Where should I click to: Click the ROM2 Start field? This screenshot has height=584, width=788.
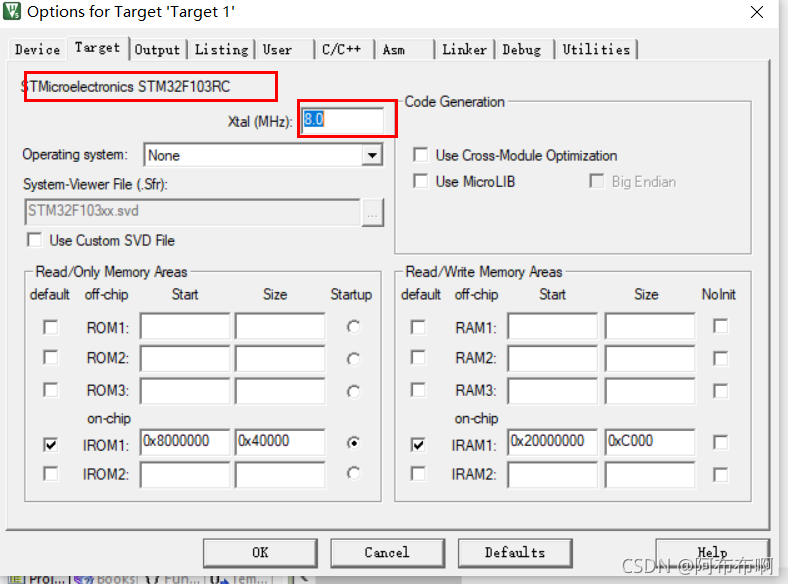pos(185,359)
